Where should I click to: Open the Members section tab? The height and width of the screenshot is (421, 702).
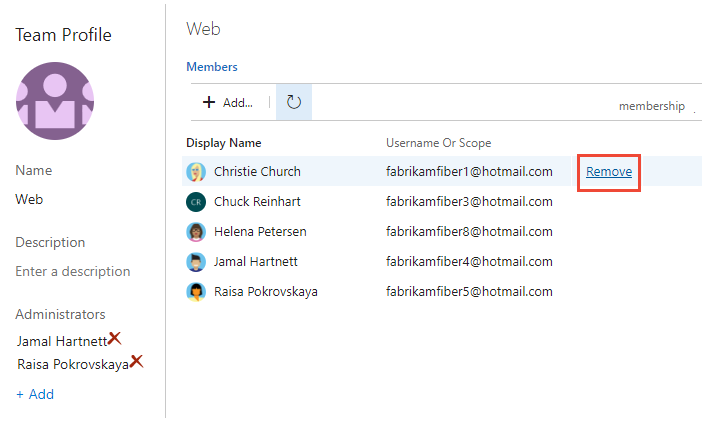(212, 67)
